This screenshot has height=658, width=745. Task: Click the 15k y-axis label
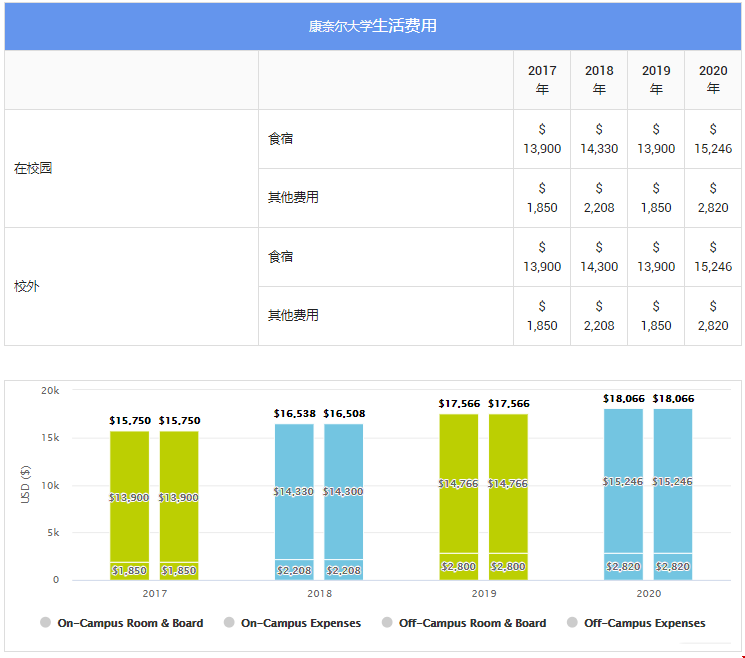pos(50,438)
